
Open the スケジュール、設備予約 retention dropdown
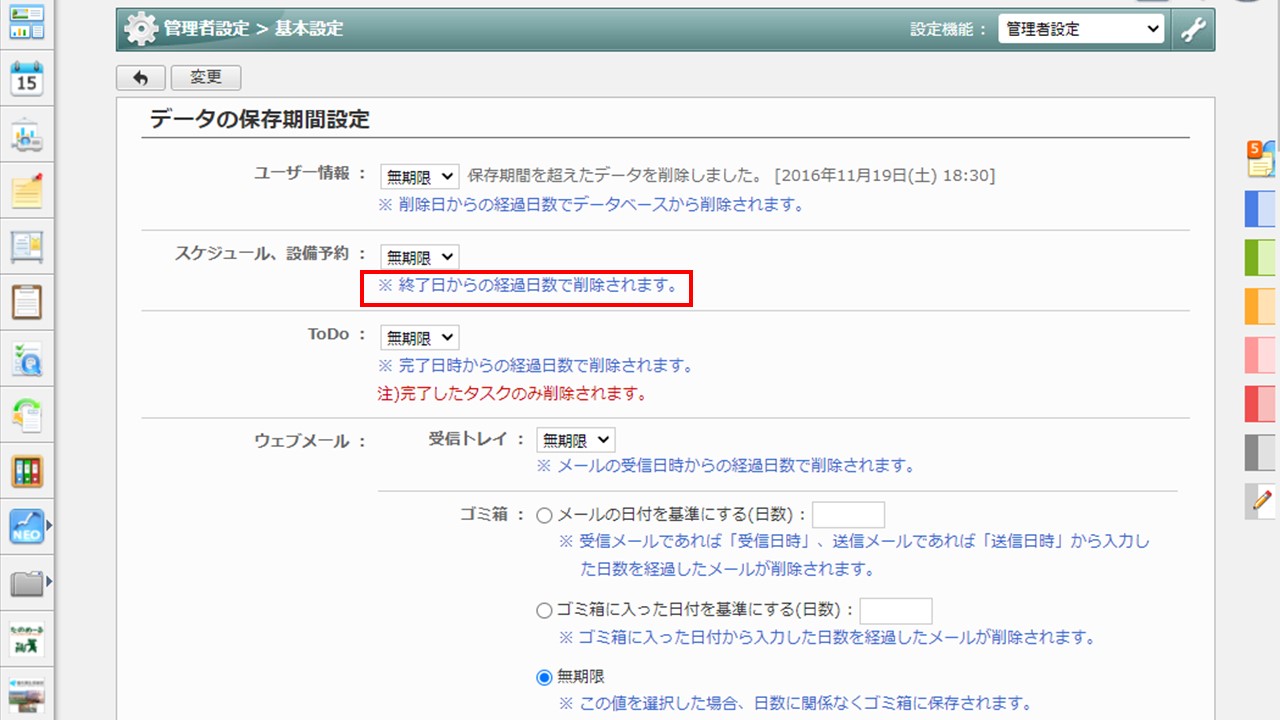[419, 257]
